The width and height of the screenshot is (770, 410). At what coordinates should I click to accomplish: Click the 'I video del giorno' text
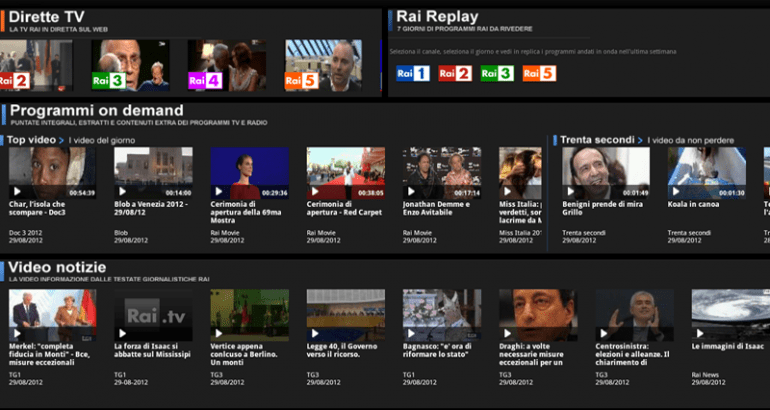click(102, 141)
